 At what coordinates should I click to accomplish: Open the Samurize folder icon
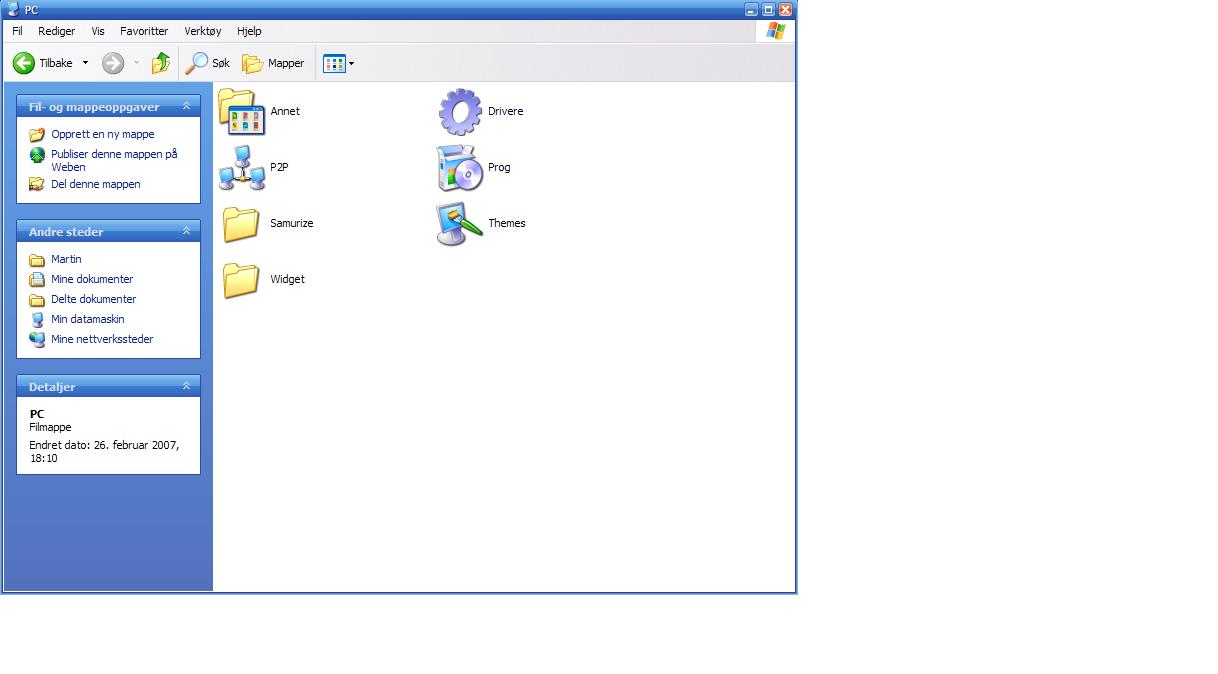pos(241,223)
